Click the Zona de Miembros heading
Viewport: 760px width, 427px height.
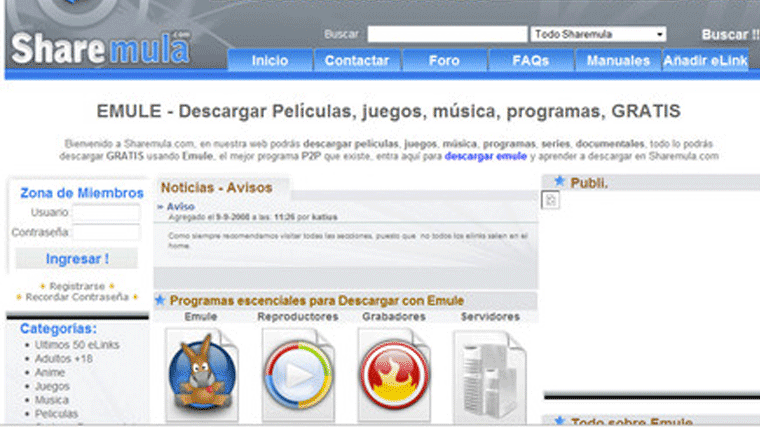point(81,193)
